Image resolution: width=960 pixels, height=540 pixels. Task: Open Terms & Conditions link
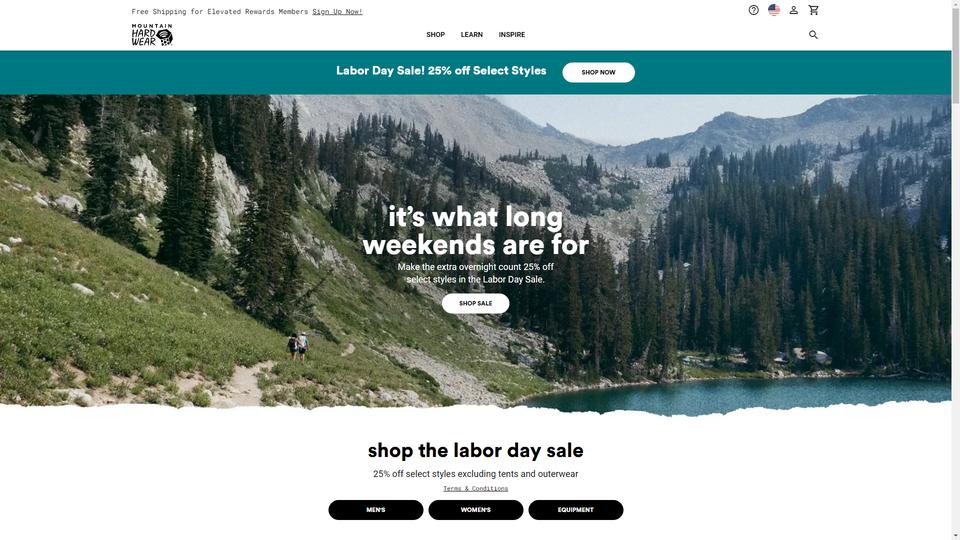tap(476, 489)
